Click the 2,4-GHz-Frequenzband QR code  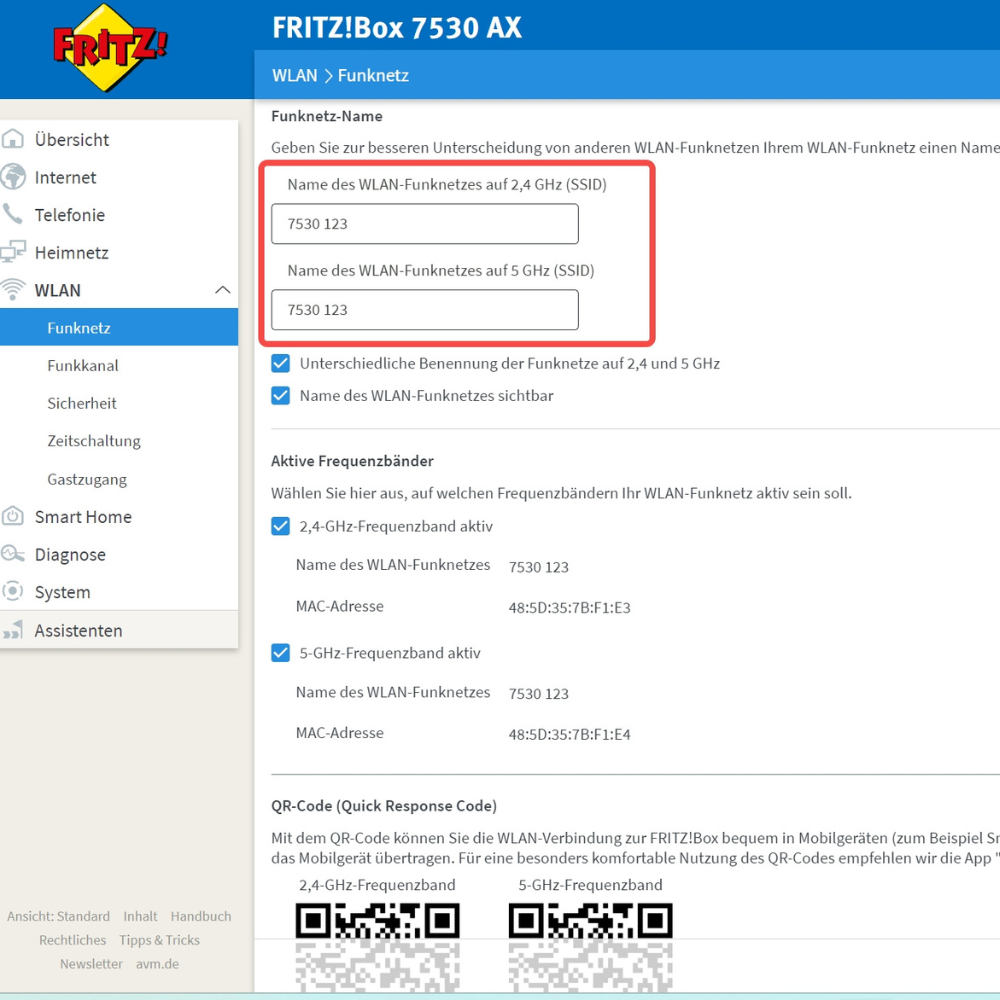coord(378,946)
